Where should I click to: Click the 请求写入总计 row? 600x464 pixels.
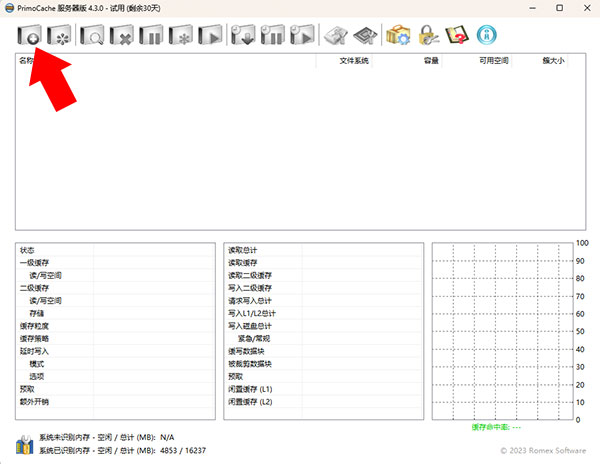tap(324, 301)
